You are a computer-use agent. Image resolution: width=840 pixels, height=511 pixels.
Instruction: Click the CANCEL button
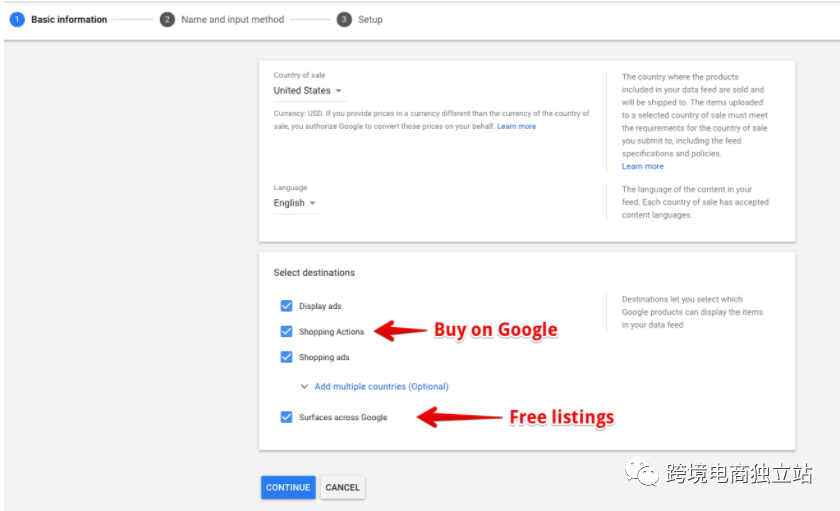click(343, 487)
